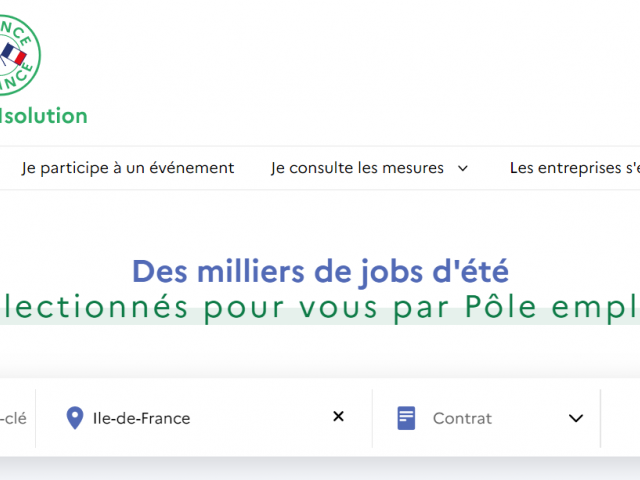Screen dimensions: 640x480
Task: Expand chevron next to 'Je consulte les mesures'
Action: pos(462,168)
